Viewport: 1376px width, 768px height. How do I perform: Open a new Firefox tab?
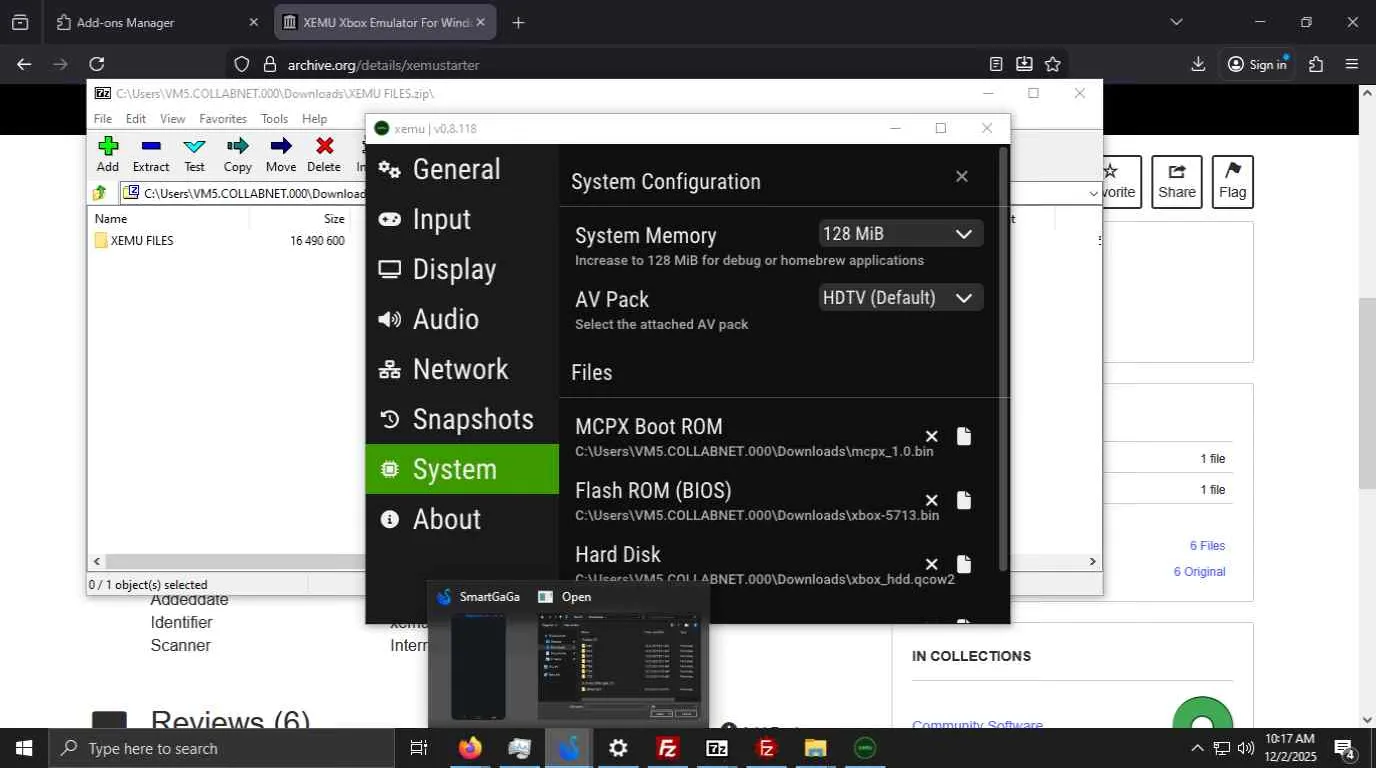pos(518,22)
